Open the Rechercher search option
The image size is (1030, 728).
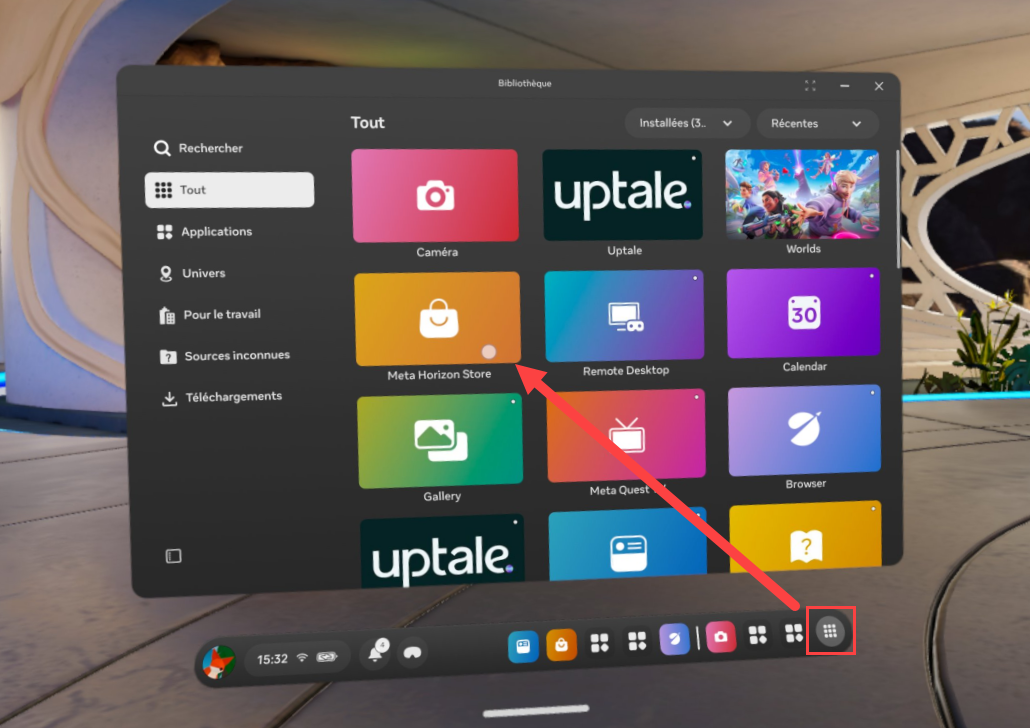coord(198,148)
